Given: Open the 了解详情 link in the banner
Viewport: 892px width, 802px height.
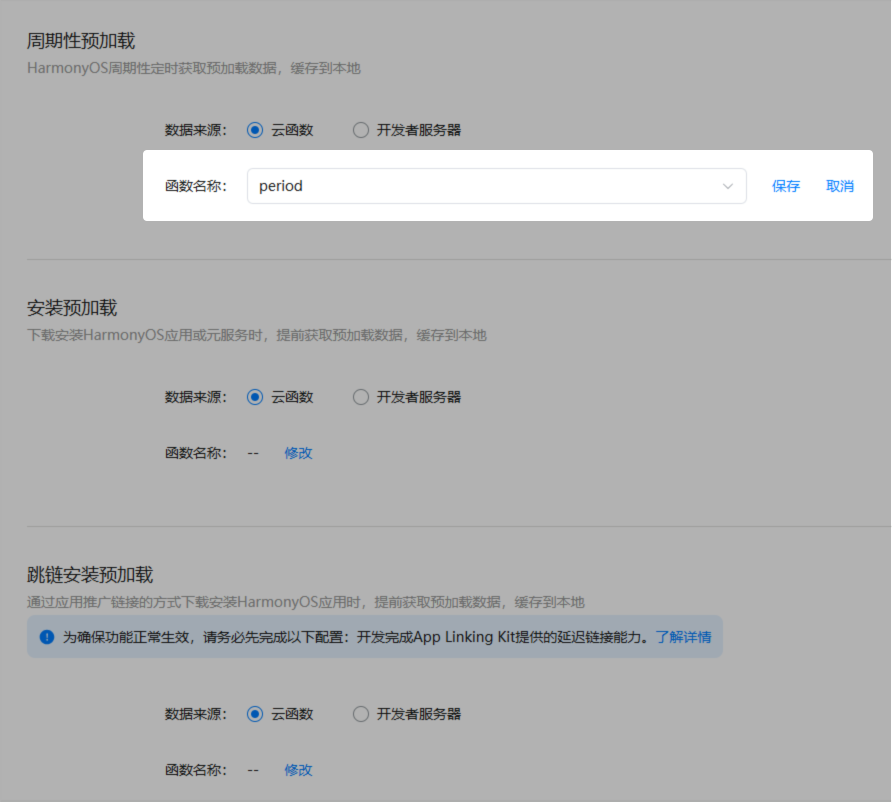Looking at the screenshot, I should [683, 637].
